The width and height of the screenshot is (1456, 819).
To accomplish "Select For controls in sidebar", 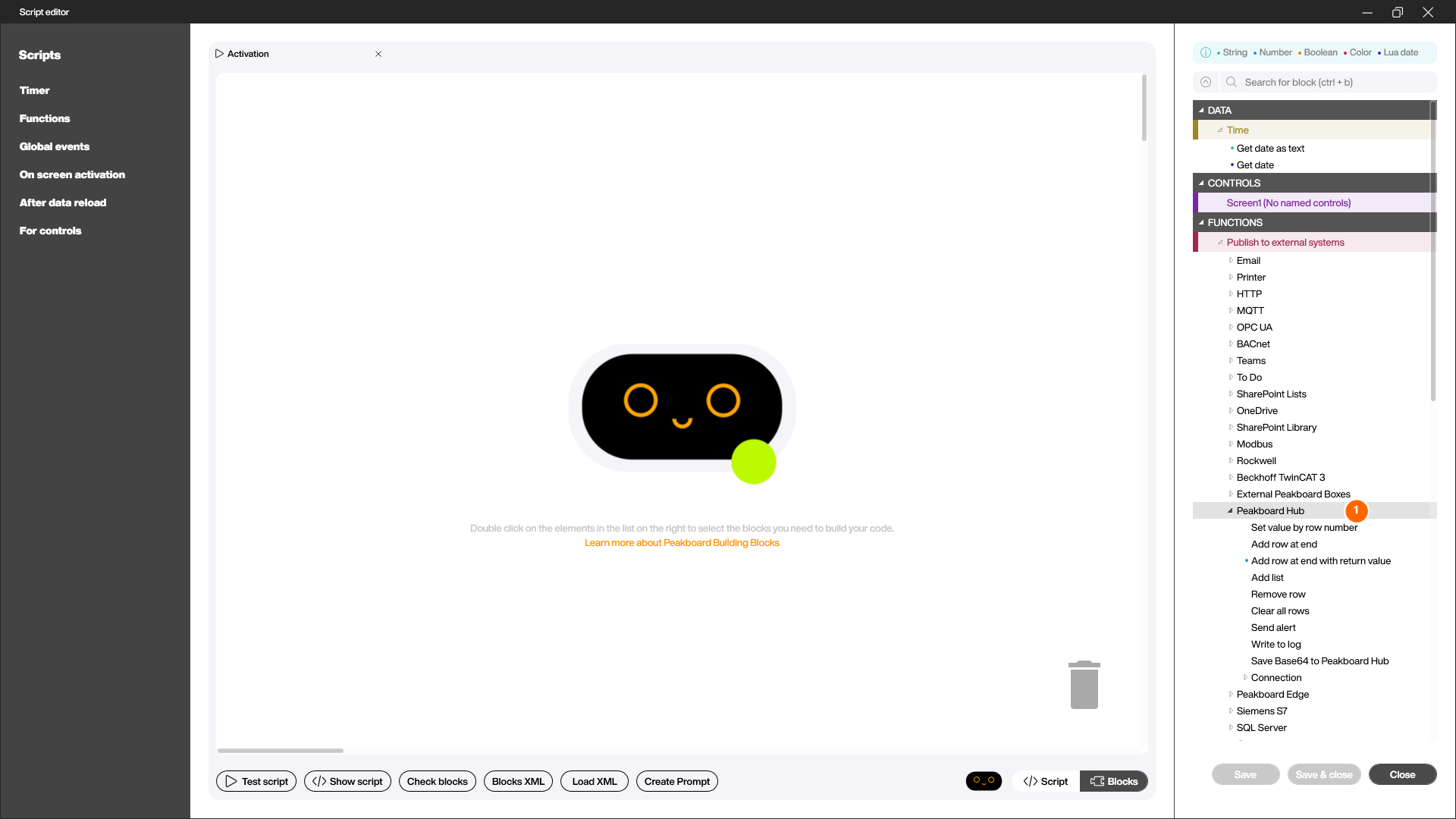I will (x=50, y=231).
